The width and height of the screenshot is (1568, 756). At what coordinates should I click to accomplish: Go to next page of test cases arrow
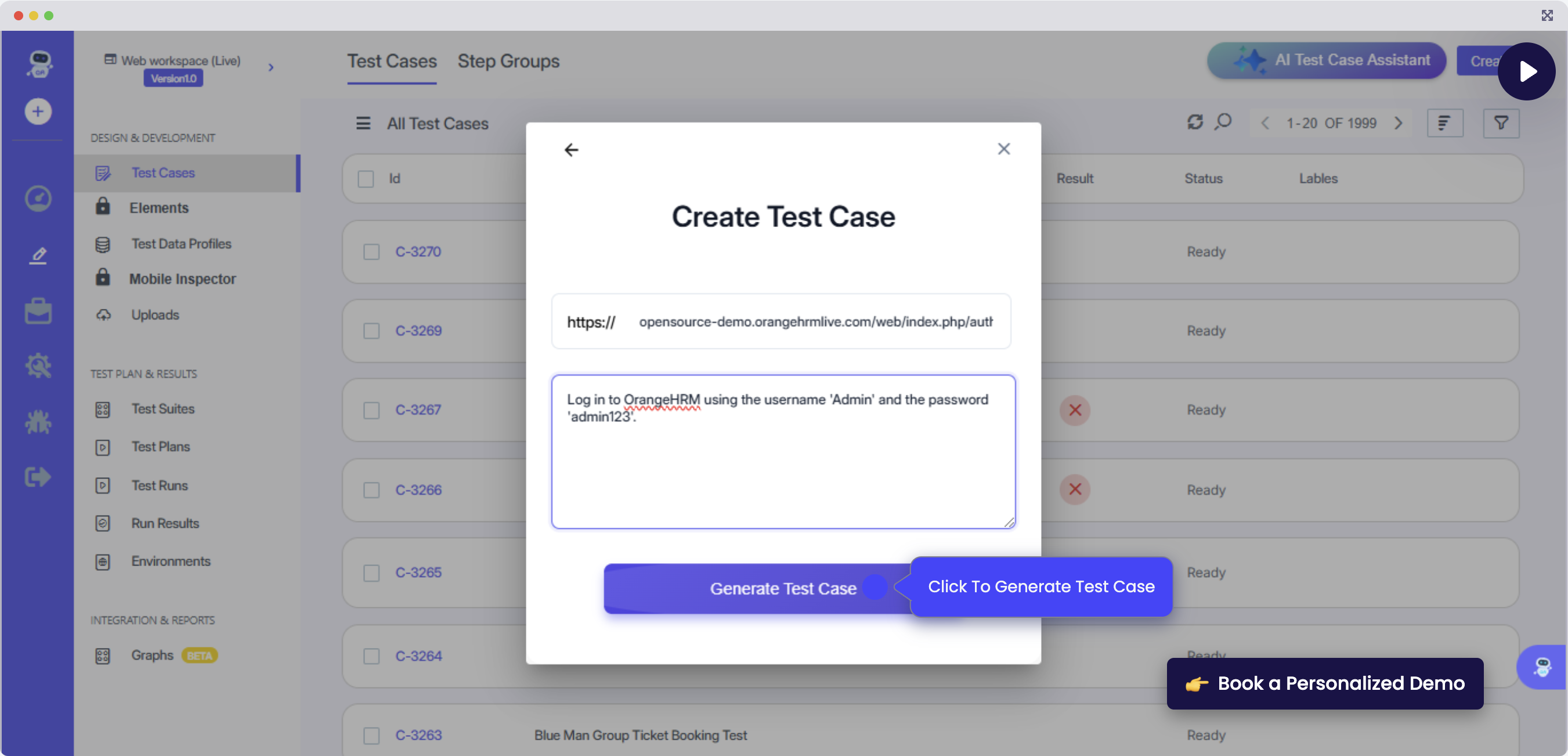pos(1398,123)
